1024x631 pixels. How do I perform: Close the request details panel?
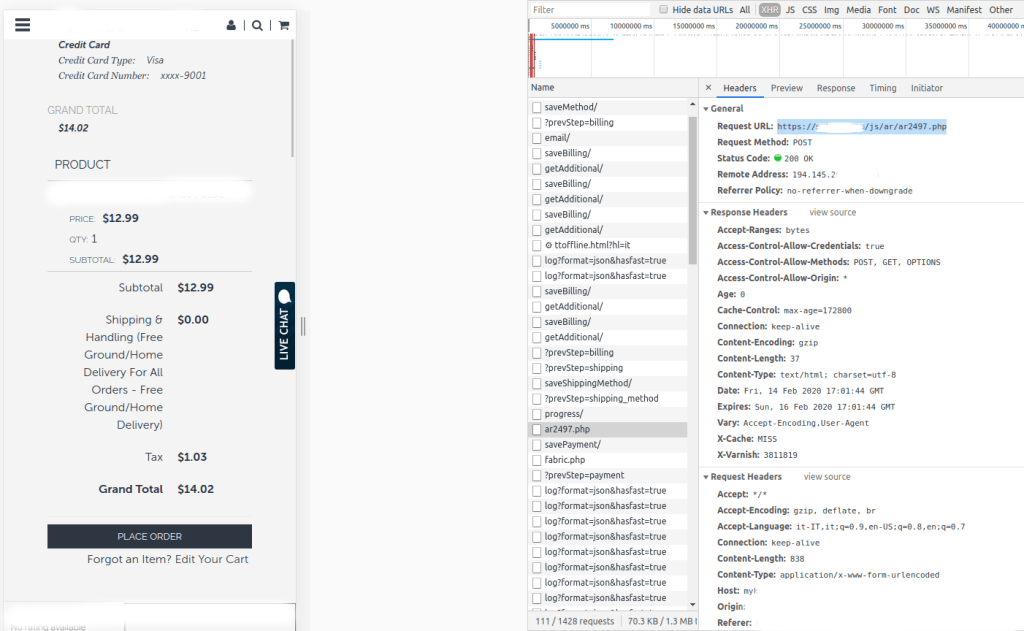coord(709,88)
